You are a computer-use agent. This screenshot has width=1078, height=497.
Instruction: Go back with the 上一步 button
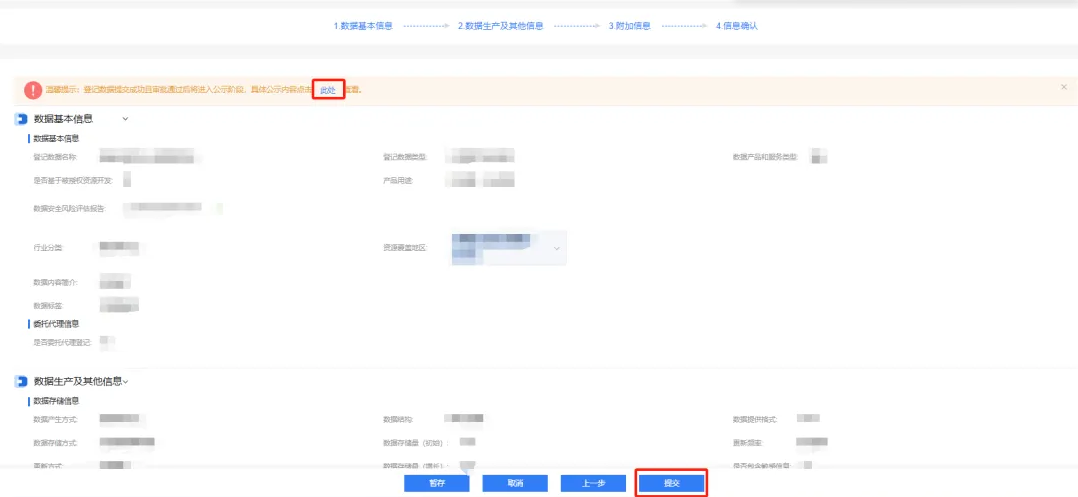(594, 483)
